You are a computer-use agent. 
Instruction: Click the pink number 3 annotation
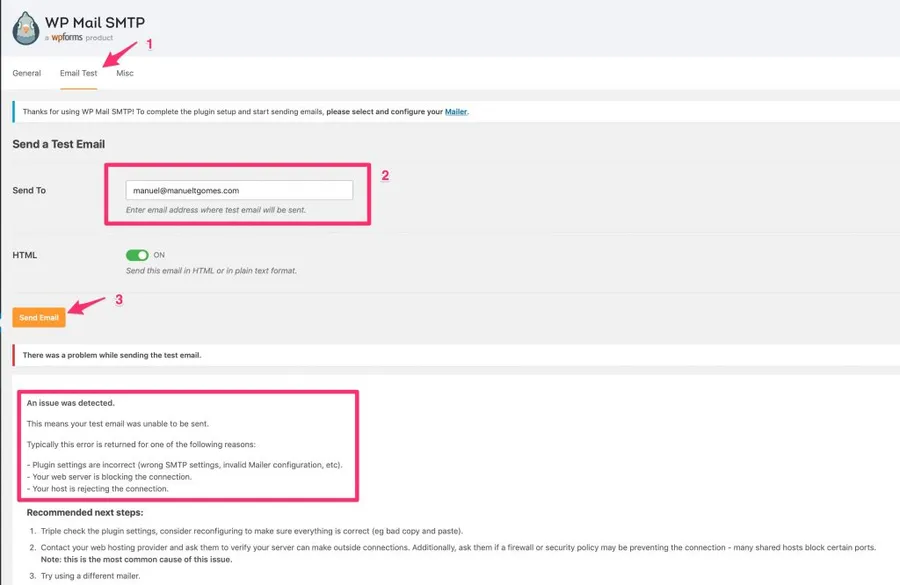pos(119,299)
